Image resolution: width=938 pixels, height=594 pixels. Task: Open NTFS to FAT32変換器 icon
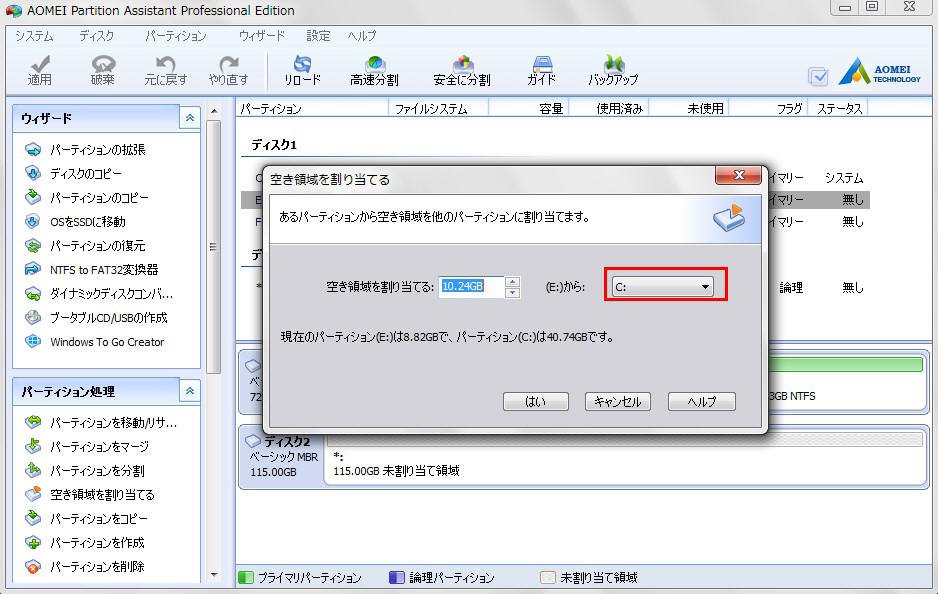(33, 269)
